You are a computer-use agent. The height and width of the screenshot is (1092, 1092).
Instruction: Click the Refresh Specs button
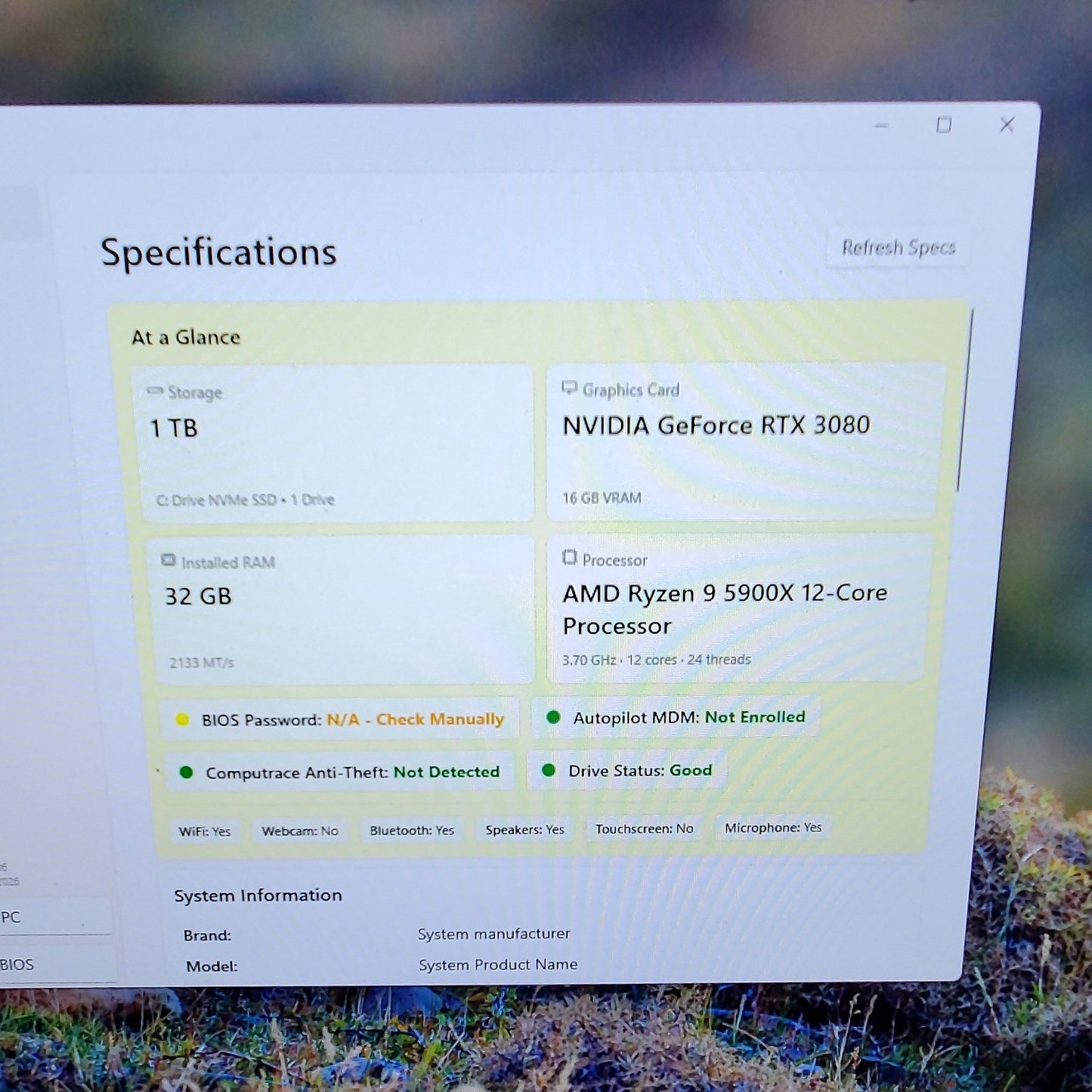pos(899,247)
